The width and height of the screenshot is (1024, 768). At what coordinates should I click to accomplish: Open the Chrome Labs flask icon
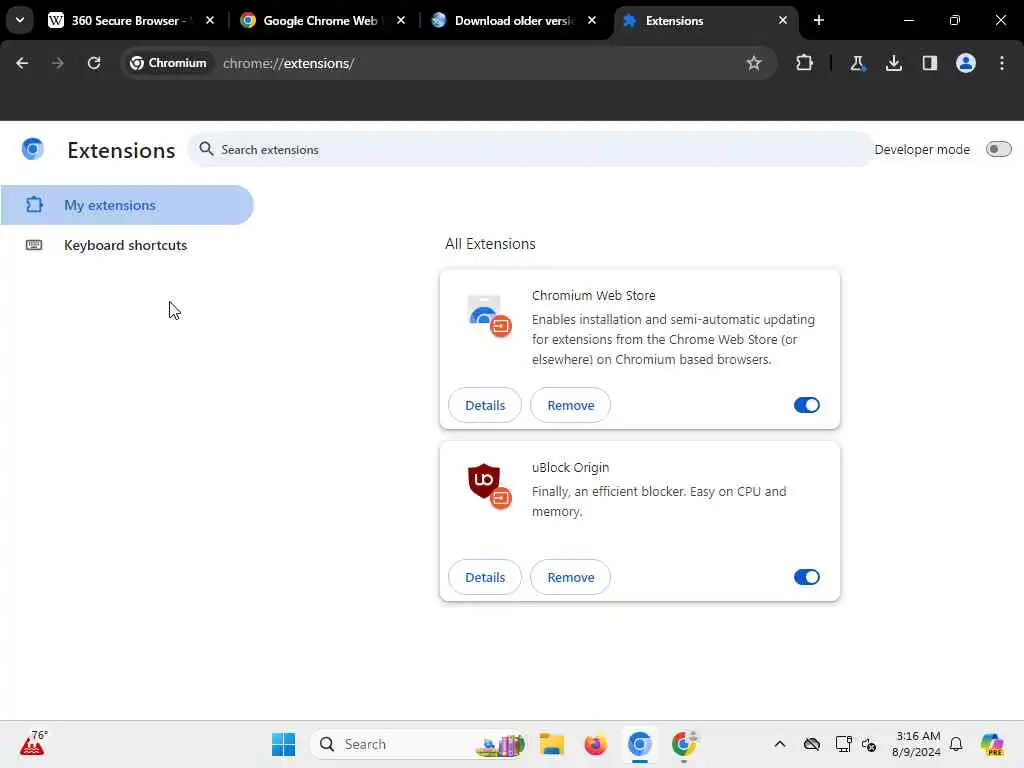click(857, 63)
